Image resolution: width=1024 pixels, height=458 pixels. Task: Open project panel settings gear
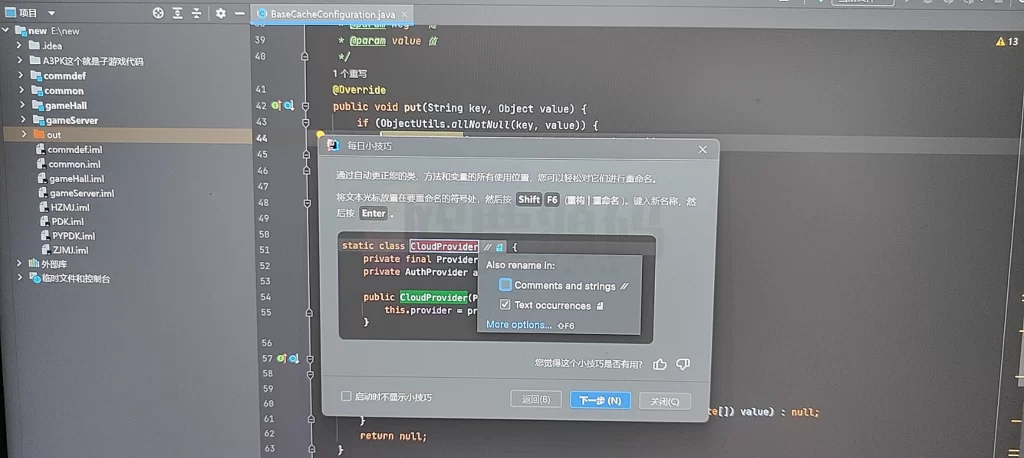[x=221, y=13]
